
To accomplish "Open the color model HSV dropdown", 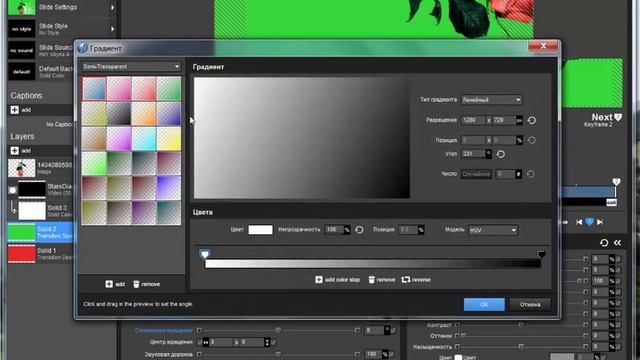I will click(493, 230).
